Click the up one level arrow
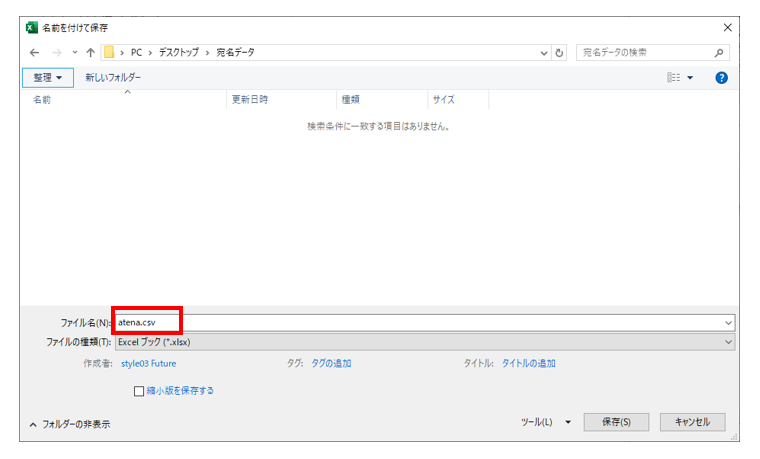Screen dimensions: 760x459 click(91, 53)
